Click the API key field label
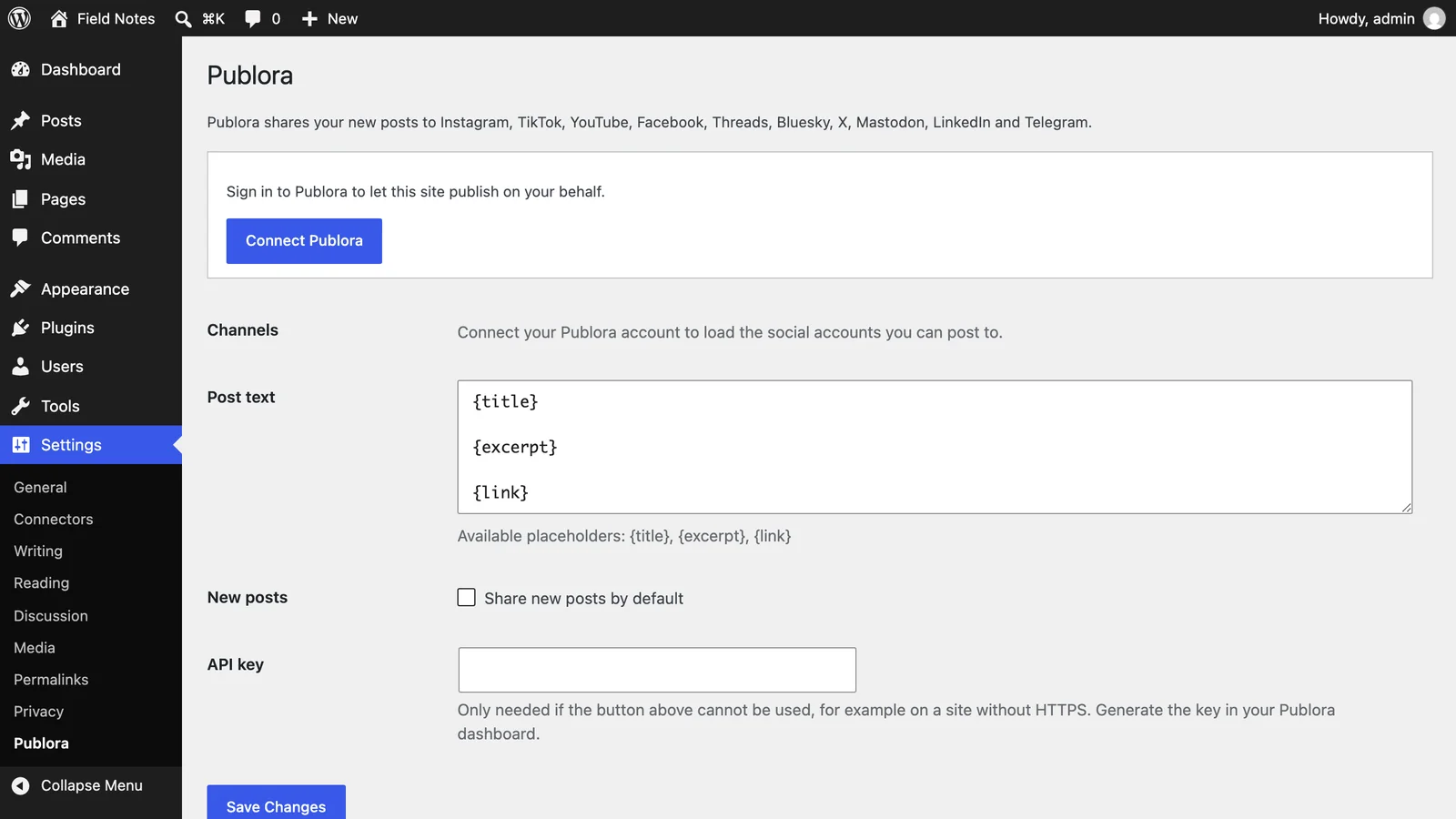 click(236, 664)
